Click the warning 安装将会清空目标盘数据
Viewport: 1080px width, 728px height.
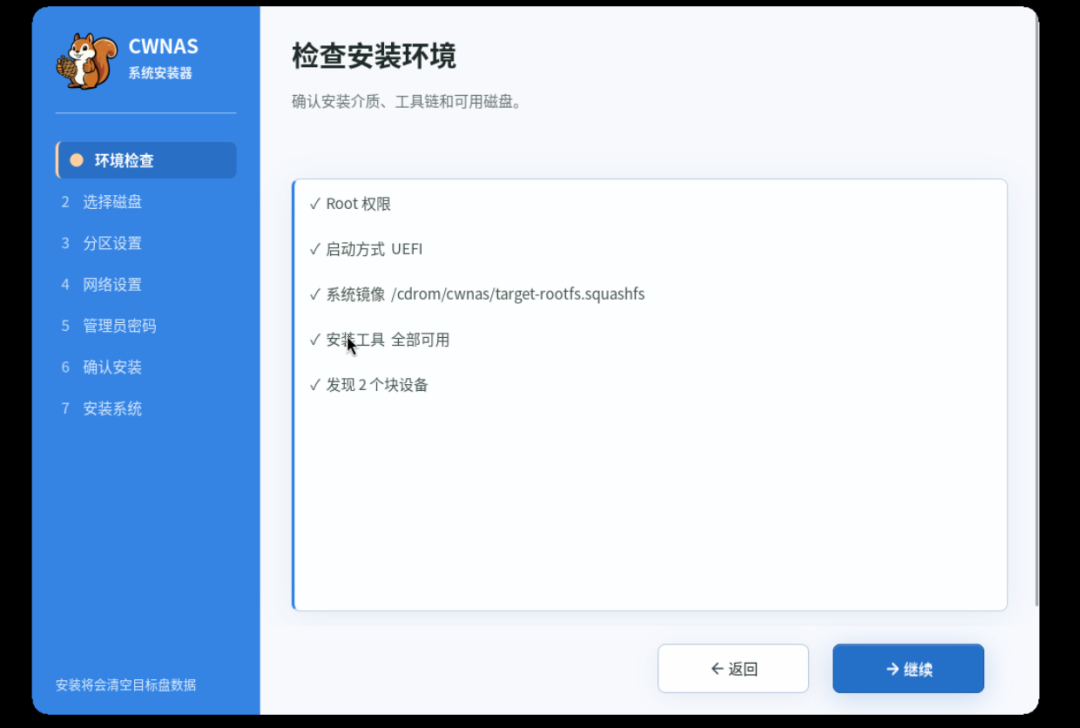pos(126,685)
